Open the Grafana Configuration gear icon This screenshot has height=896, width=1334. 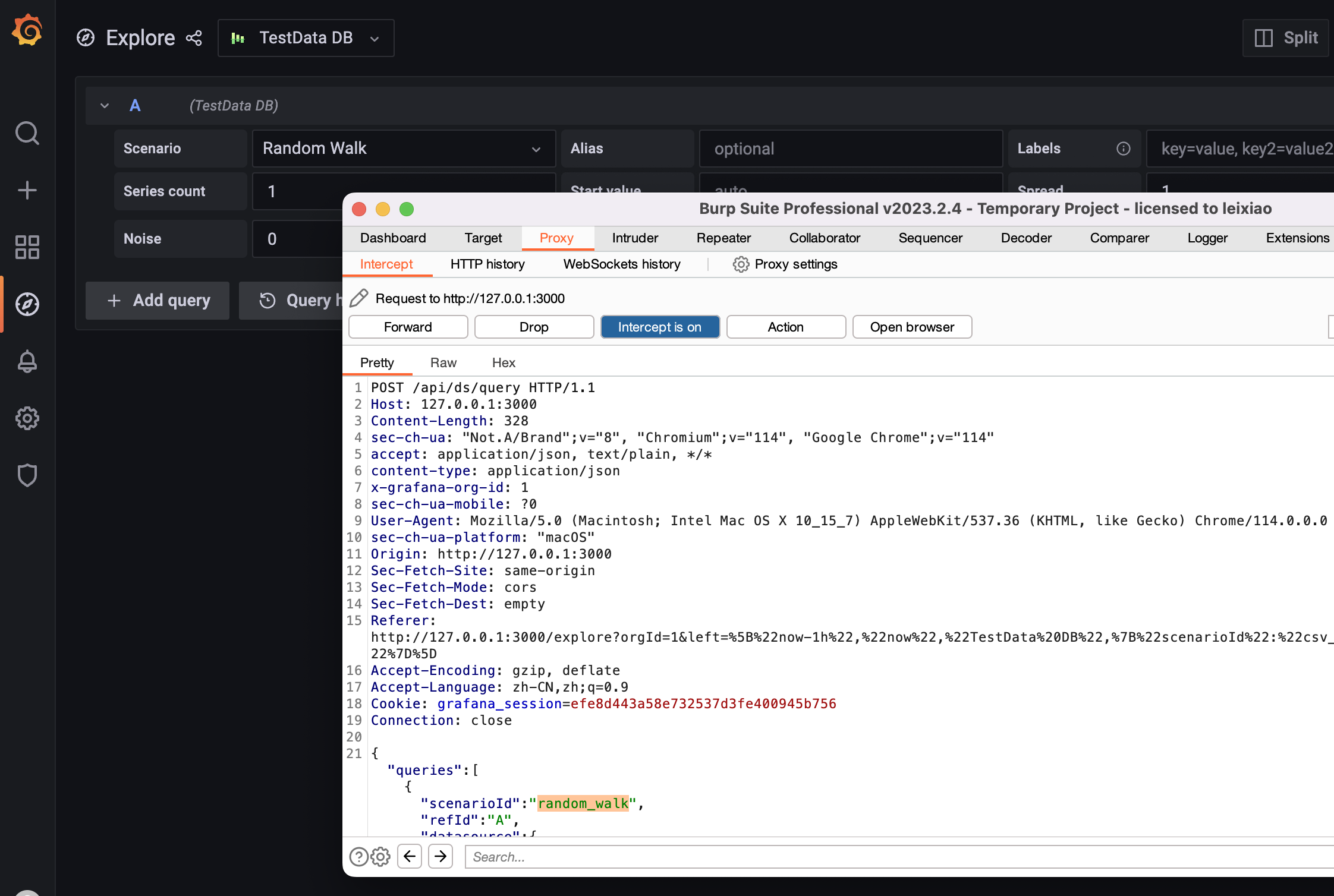(x=27, y=418)
